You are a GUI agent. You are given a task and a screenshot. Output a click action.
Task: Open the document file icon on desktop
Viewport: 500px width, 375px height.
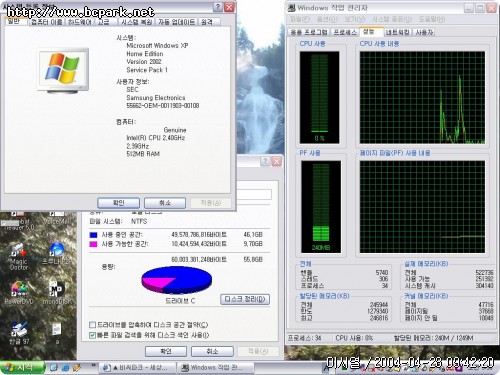57,333
